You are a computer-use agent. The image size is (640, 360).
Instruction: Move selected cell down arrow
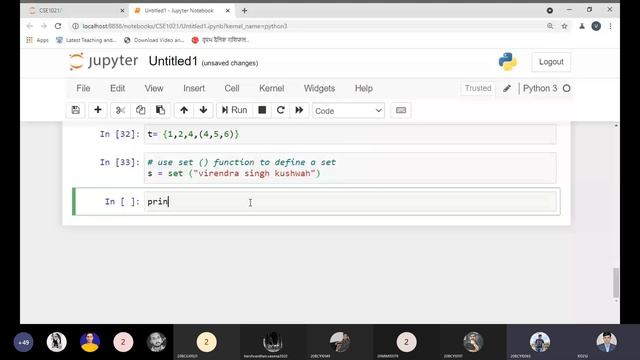pyautogui.click(x=203, y=110)
